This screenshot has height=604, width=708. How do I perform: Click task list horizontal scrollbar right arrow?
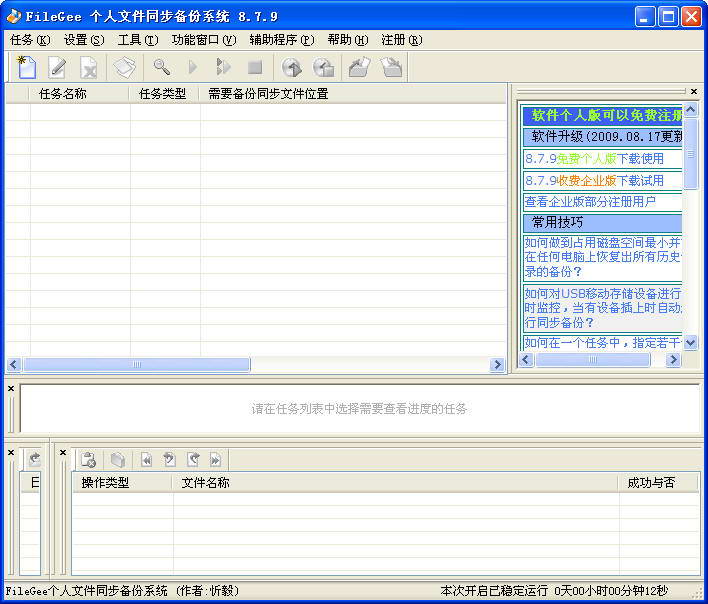click(497, 365)
